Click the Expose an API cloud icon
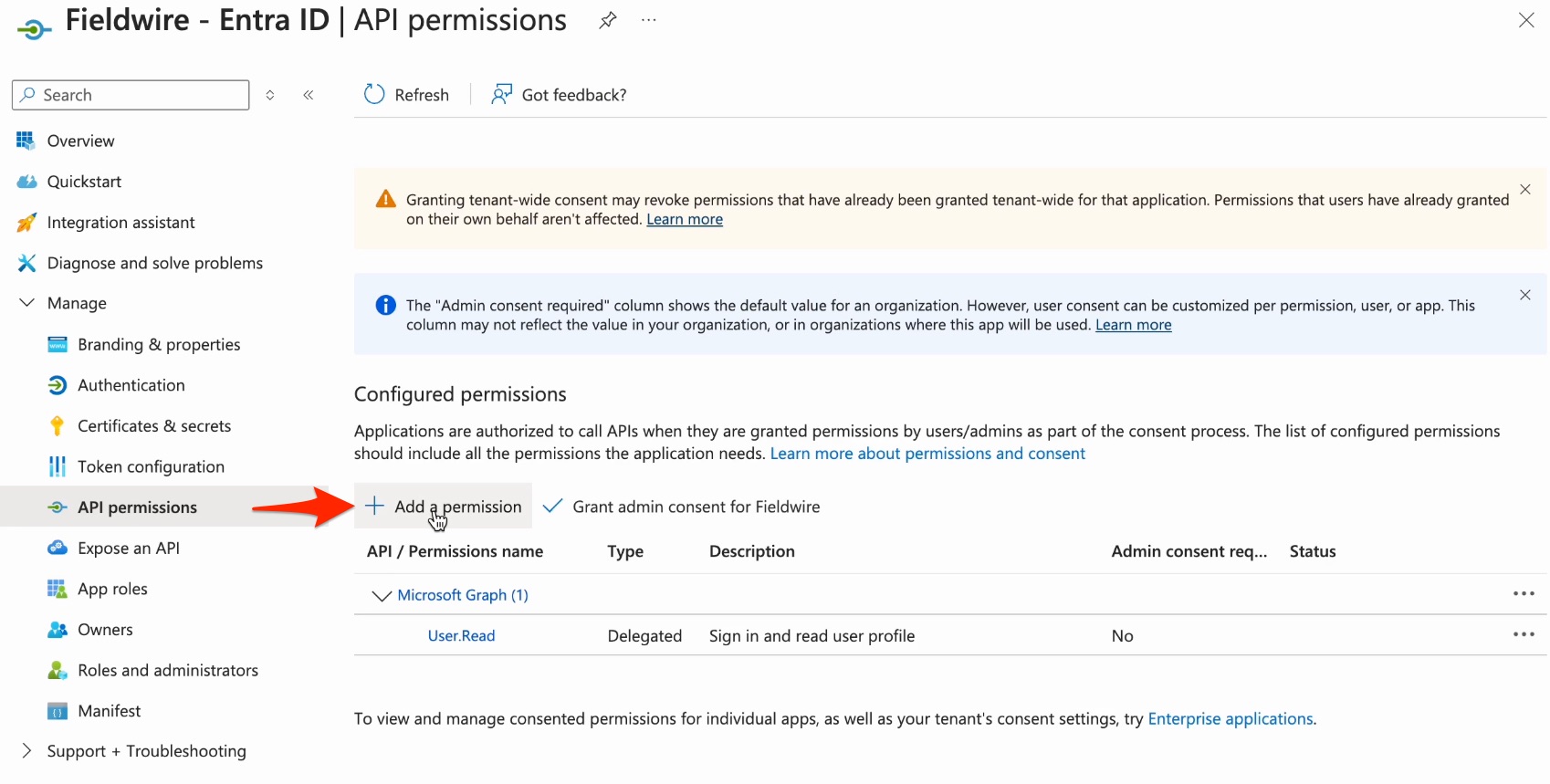Screen dimensions: 1550x784 pos(58,548)
